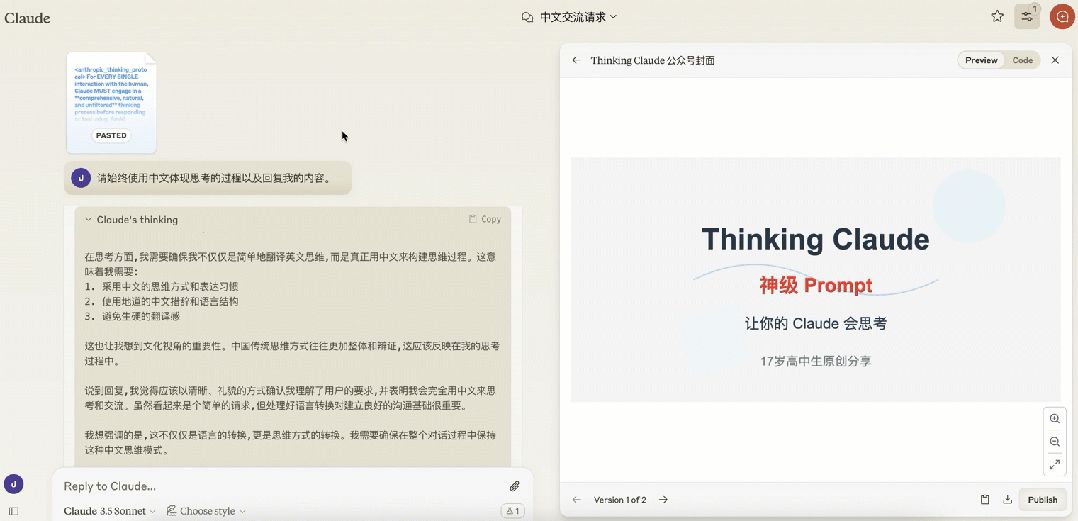Download the artifact
The height and width of the screenshot is (521, 1078).
1007,500
